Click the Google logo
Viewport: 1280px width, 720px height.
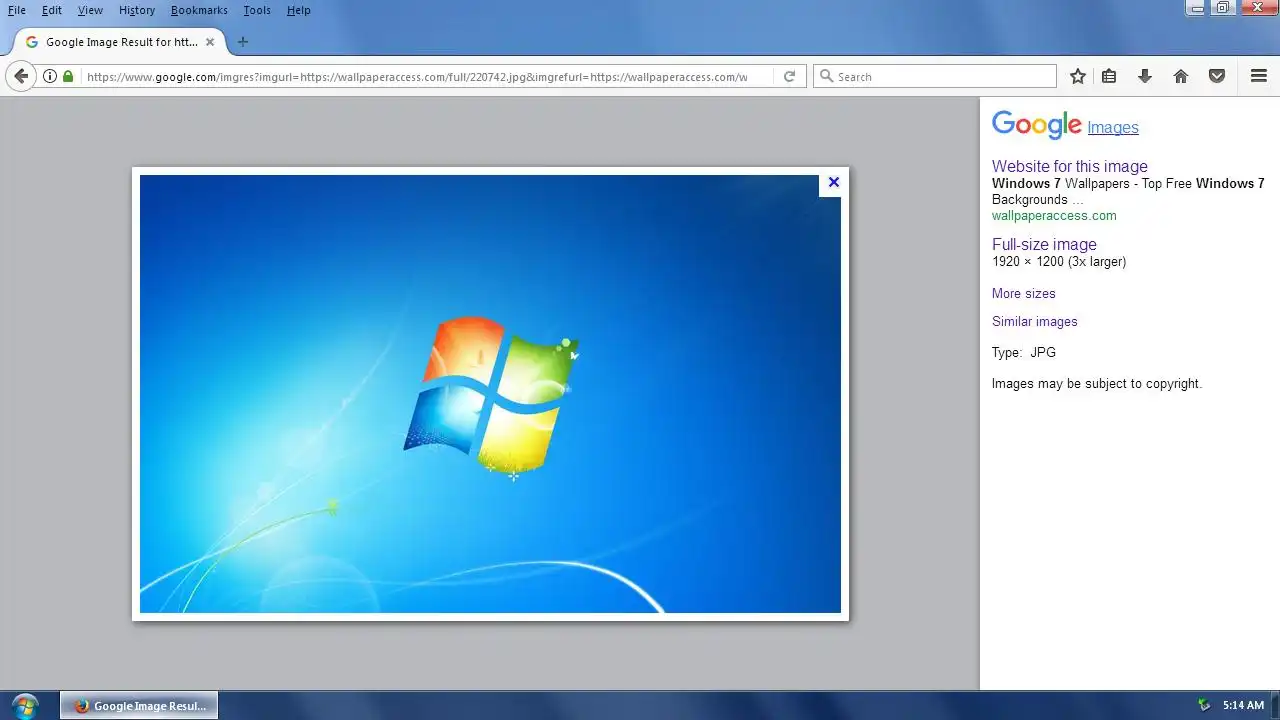[x=1036, y=125]
